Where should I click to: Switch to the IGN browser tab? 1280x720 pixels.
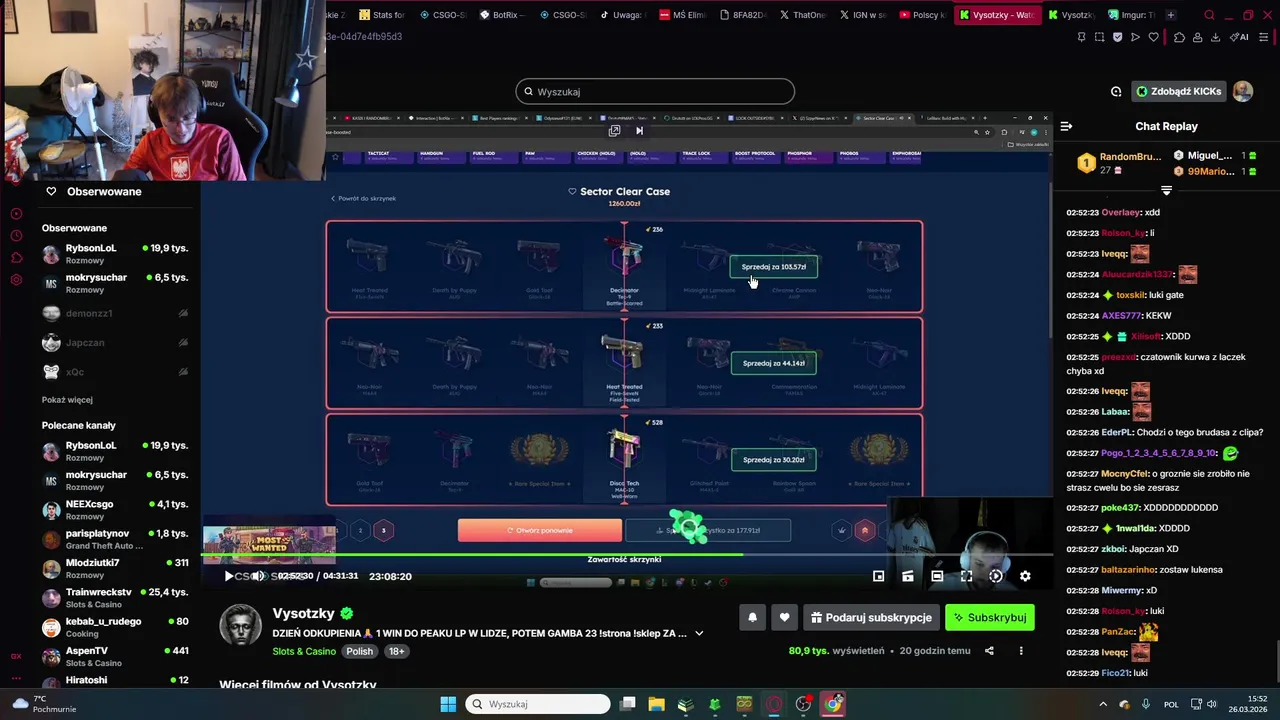[x=861, y=15]
